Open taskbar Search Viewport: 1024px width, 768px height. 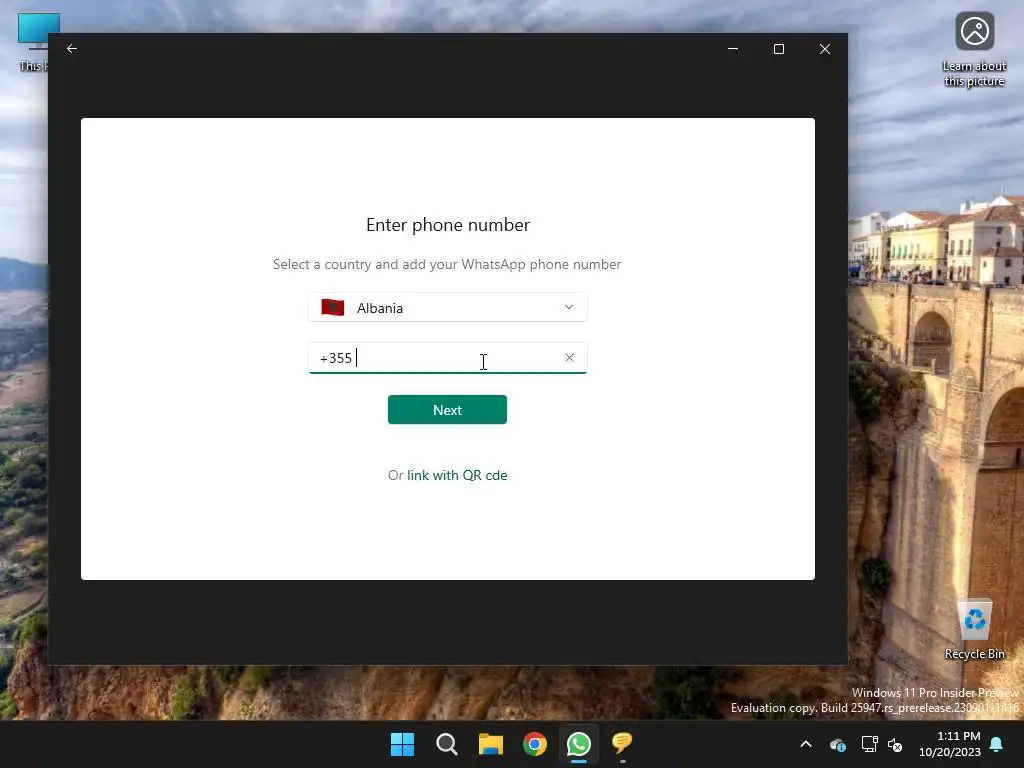(447, 744)
